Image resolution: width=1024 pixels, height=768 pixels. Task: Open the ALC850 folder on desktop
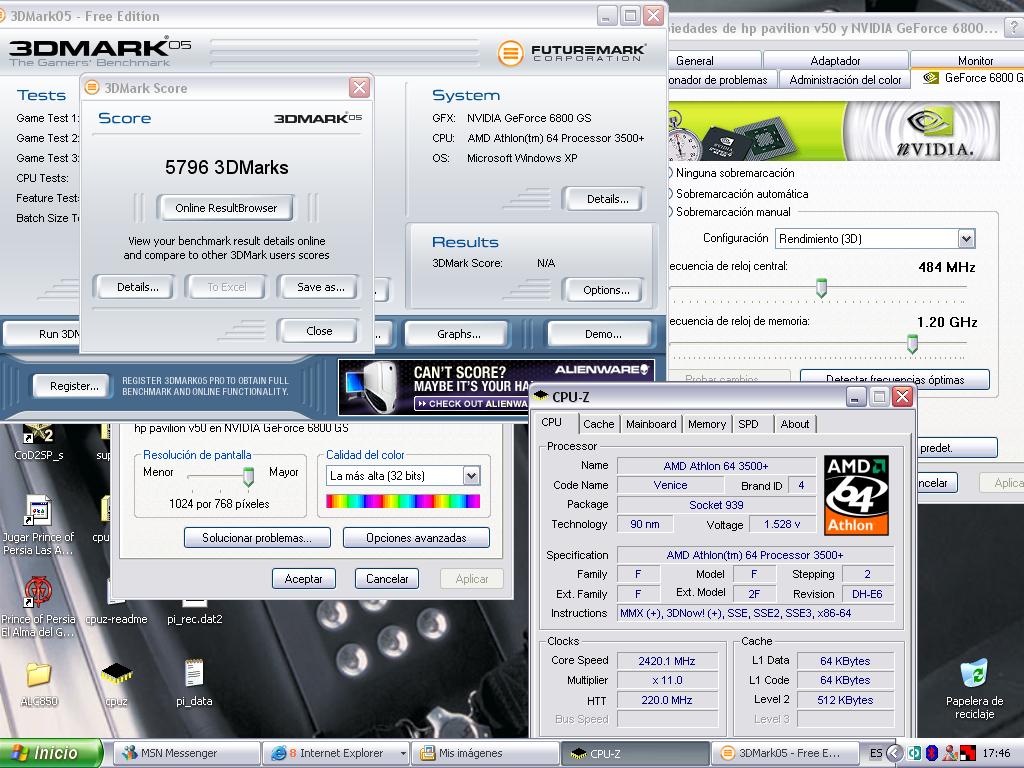click(39, 675)
